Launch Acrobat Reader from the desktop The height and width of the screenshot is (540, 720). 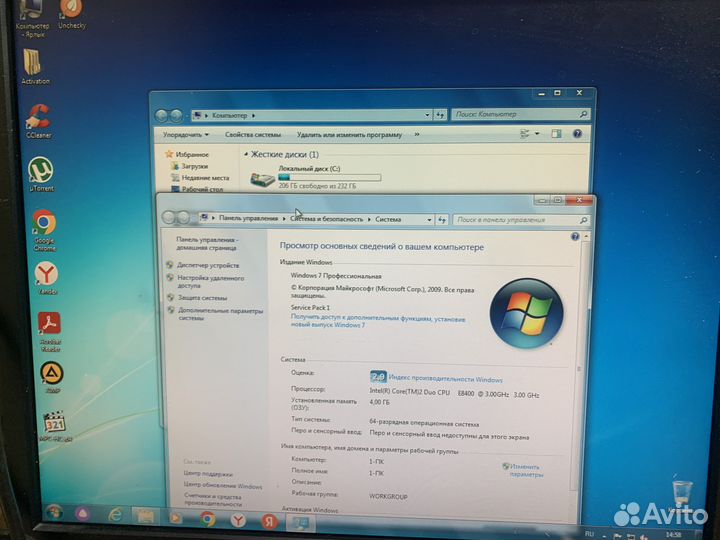(49, 324)
